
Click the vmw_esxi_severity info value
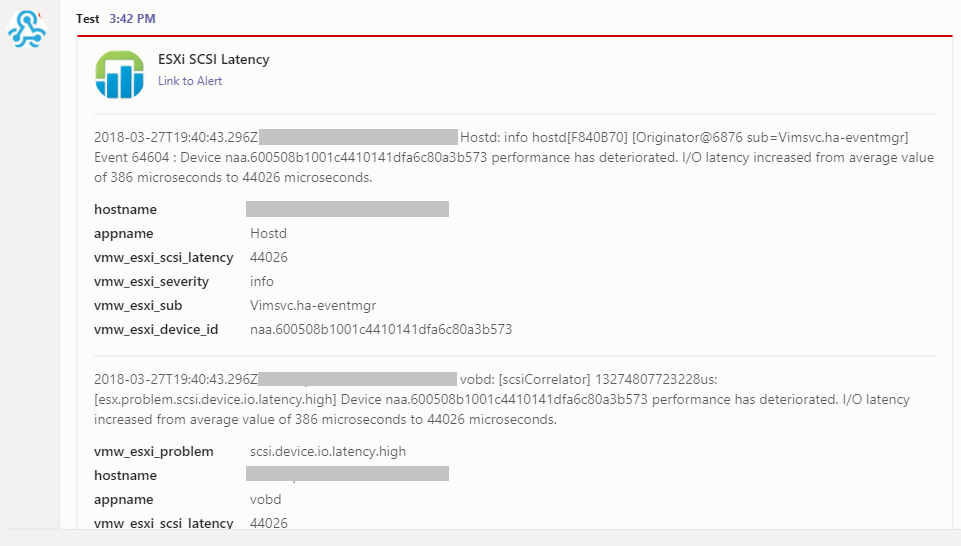click(262, 281)
